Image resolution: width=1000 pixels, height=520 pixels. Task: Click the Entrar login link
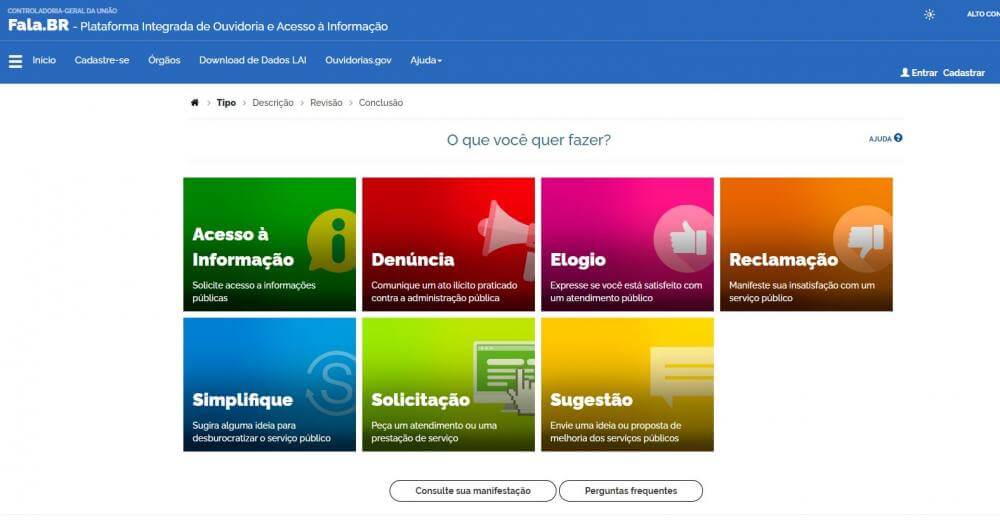tap(924, 73)
